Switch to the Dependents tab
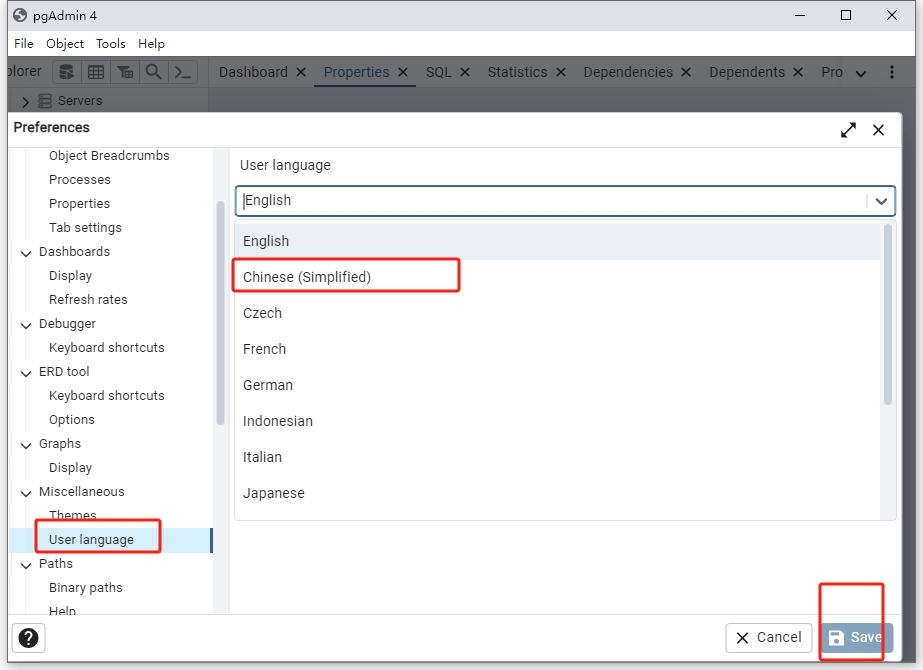Viewport: 923px width, 670px height. [x=746, y=72]
